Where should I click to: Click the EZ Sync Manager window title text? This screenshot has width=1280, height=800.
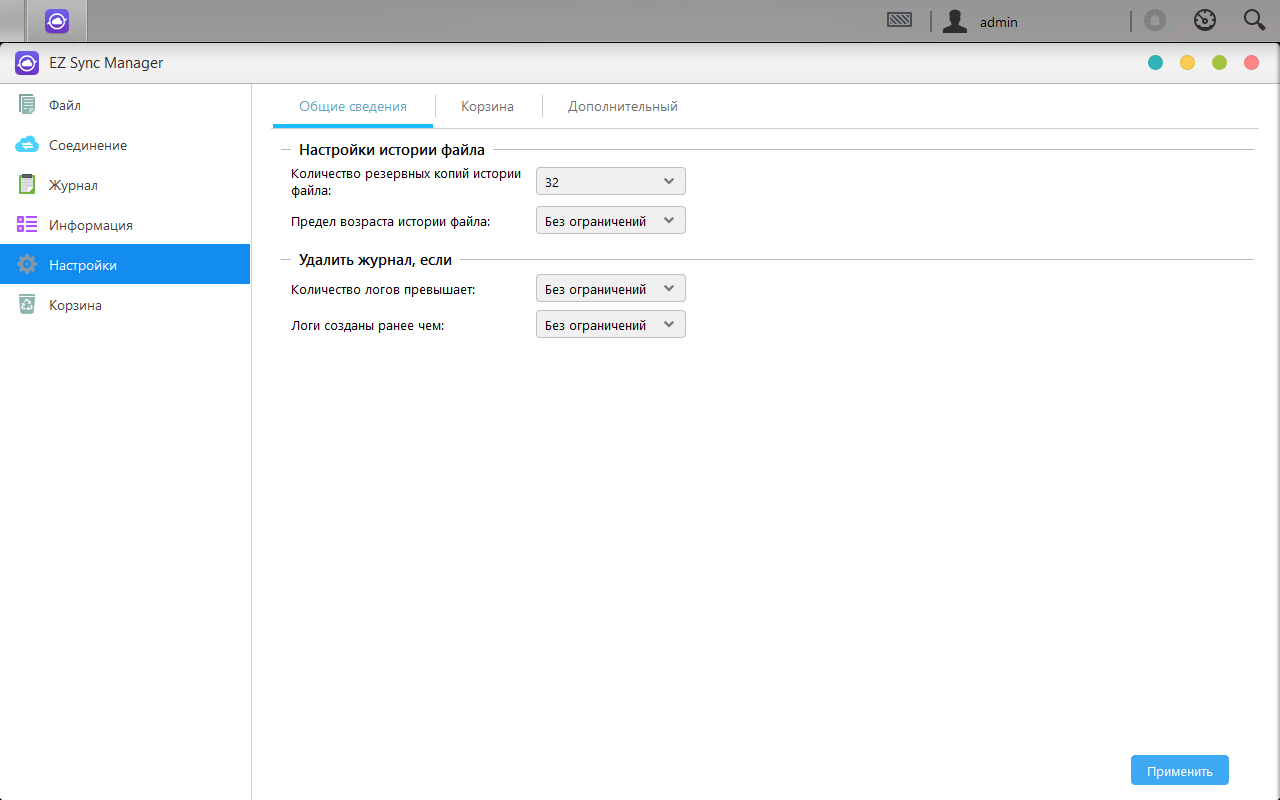(106, 63)
